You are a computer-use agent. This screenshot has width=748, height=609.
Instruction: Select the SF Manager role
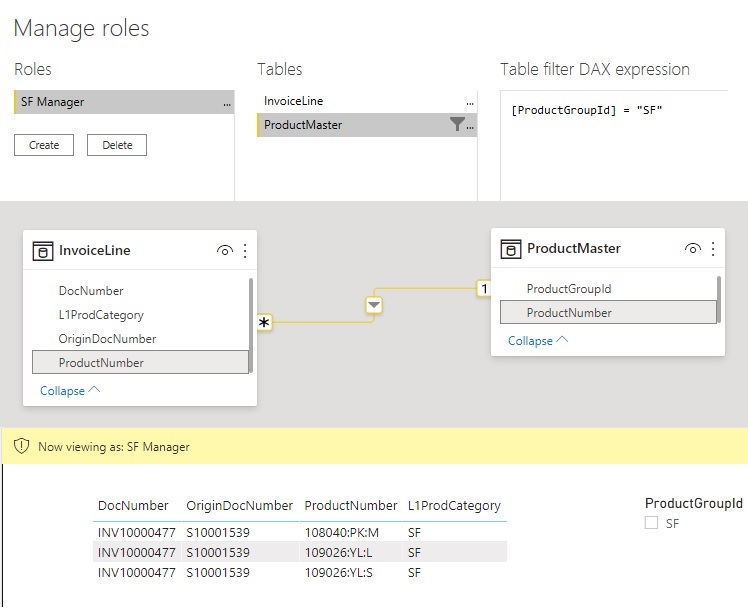tap(124, 102)
